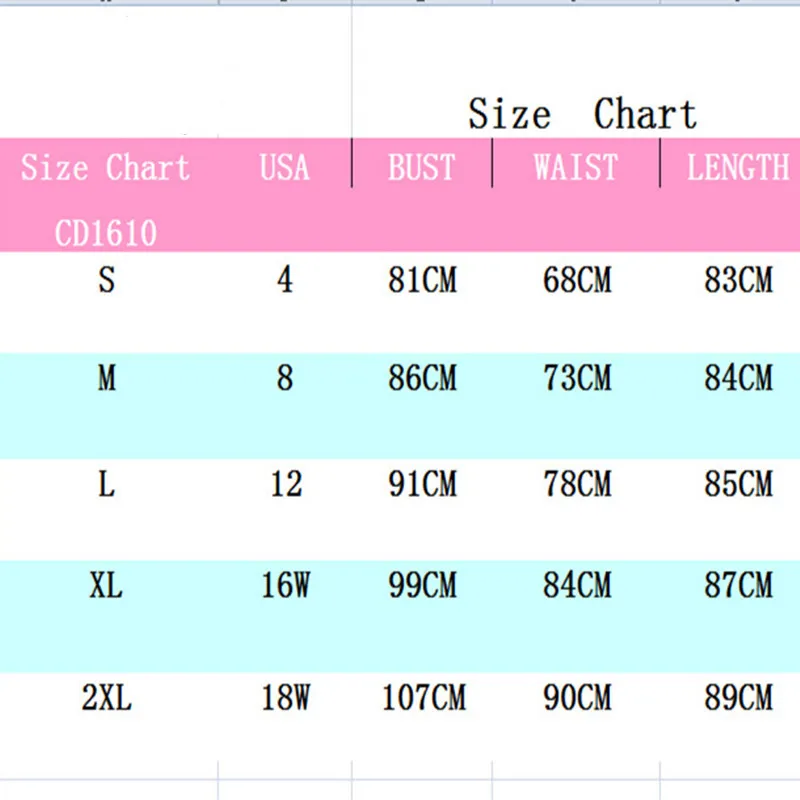This screenshot has width=800, height=800.
Task: Select the USA header cell
Action: (x=284, y=167)
